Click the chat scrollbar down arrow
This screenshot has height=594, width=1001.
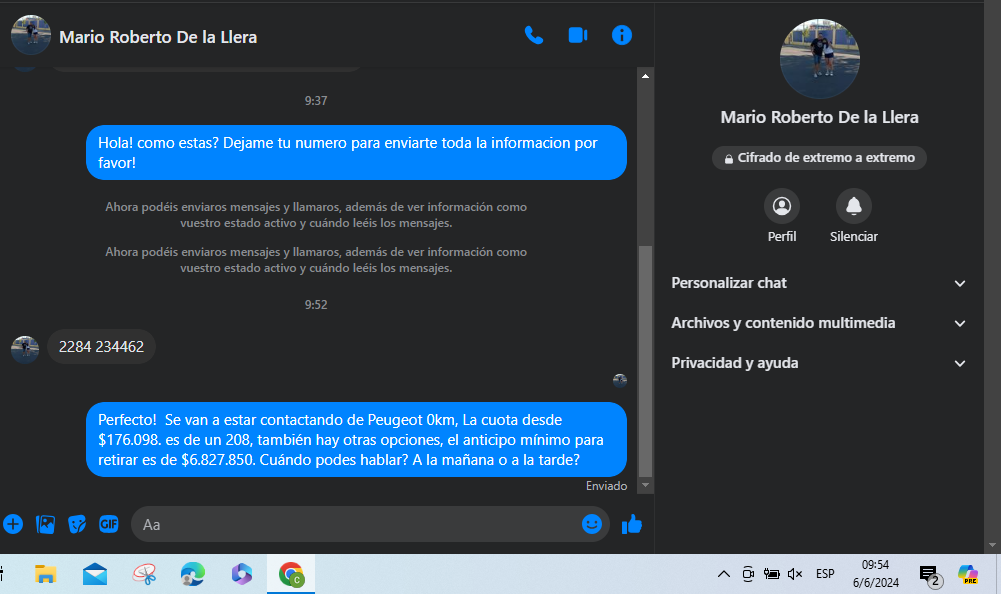646,485
